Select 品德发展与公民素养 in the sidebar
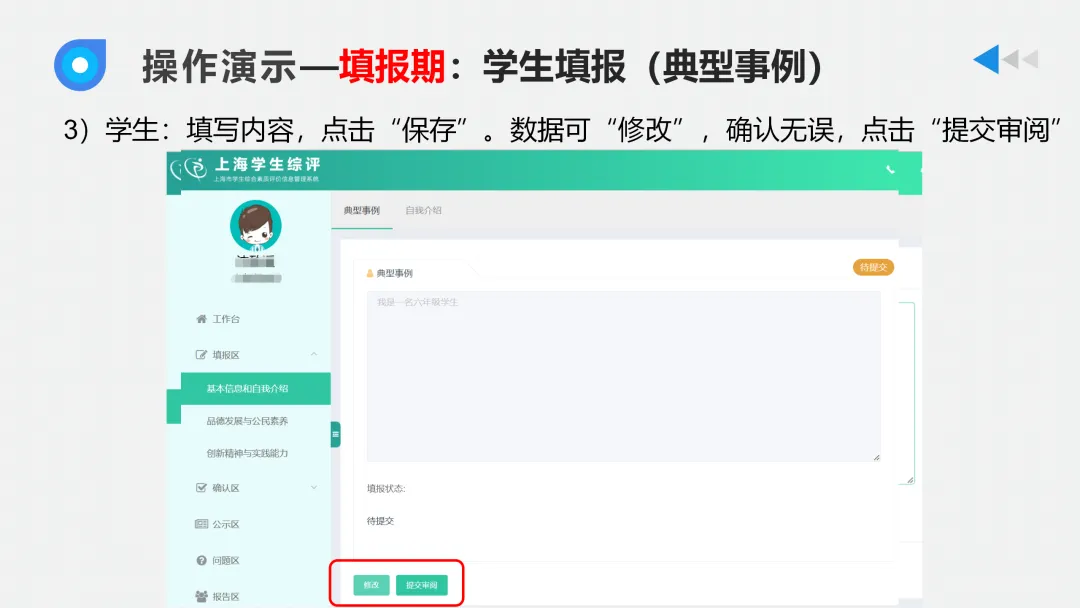The image size is (1080, 608). [x=248, y=420]
